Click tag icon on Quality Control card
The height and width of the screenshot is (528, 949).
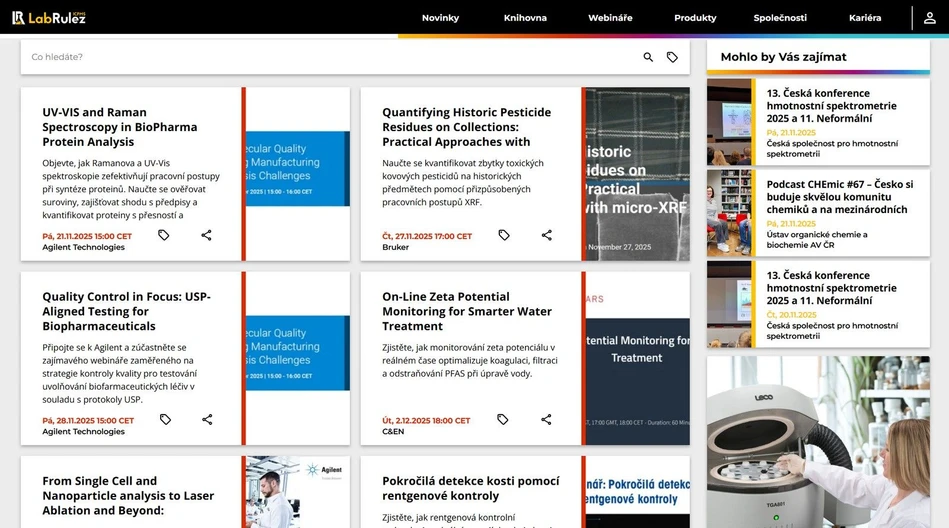point(165,419)
